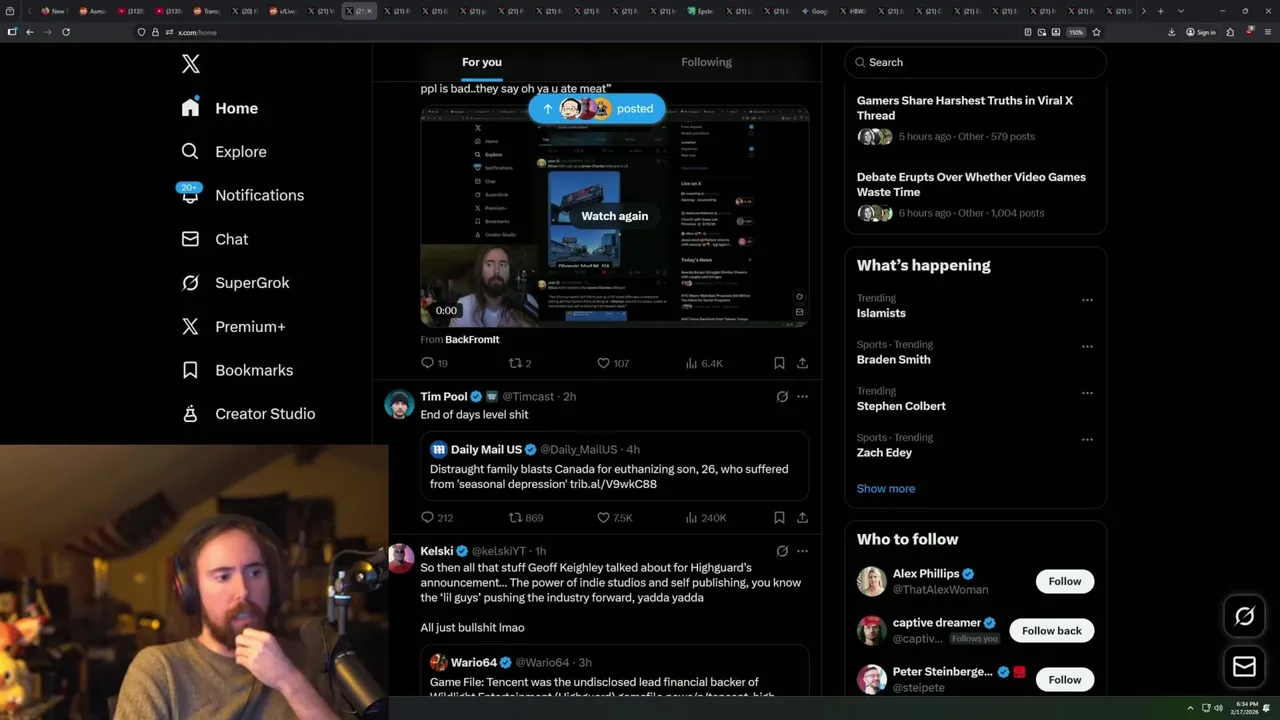Switch to the For you tab
1280x720 pixels.
pyautogui.click(x=482, y=62)
